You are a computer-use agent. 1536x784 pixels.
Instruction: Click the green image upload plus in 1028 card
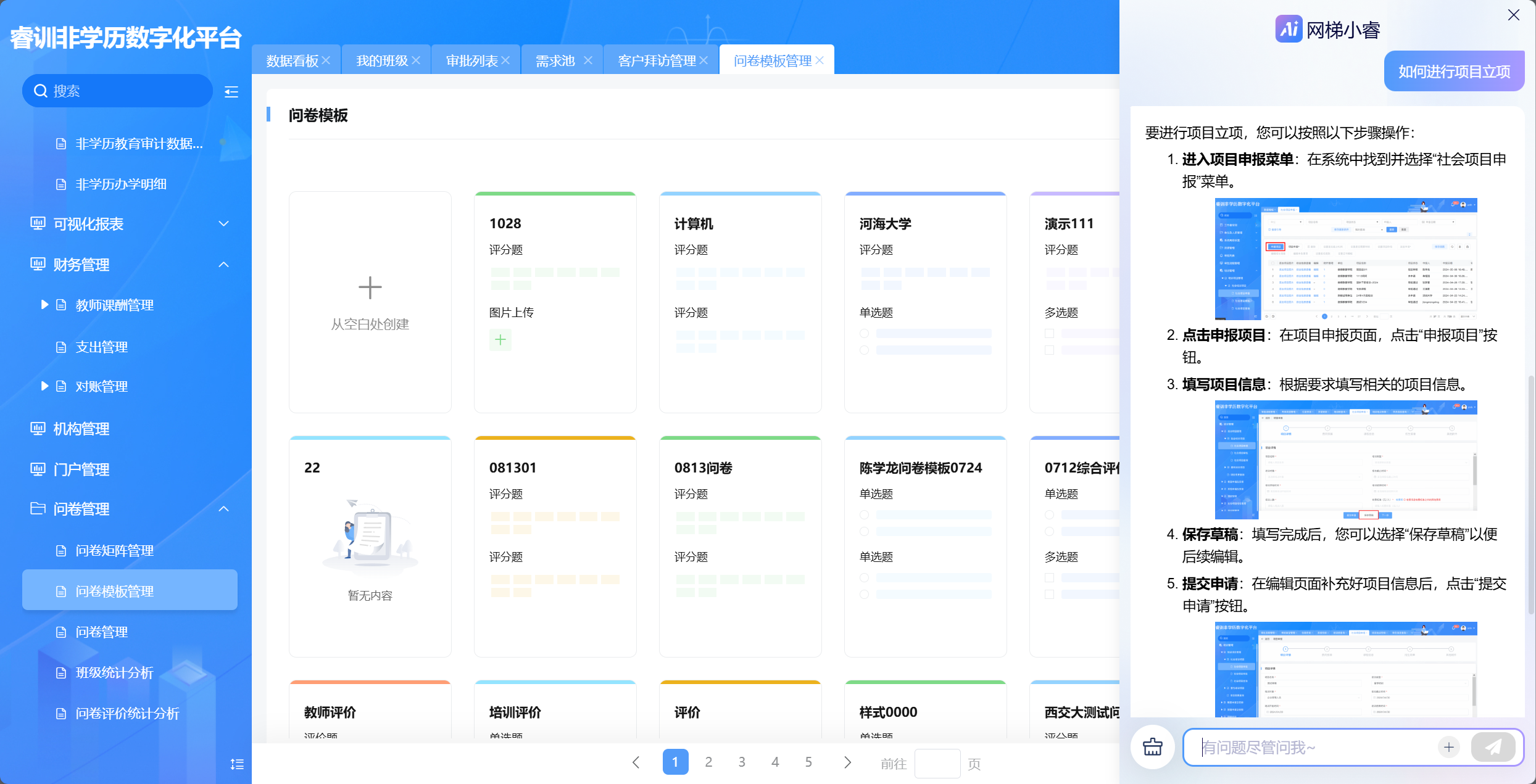coord(500,340)
